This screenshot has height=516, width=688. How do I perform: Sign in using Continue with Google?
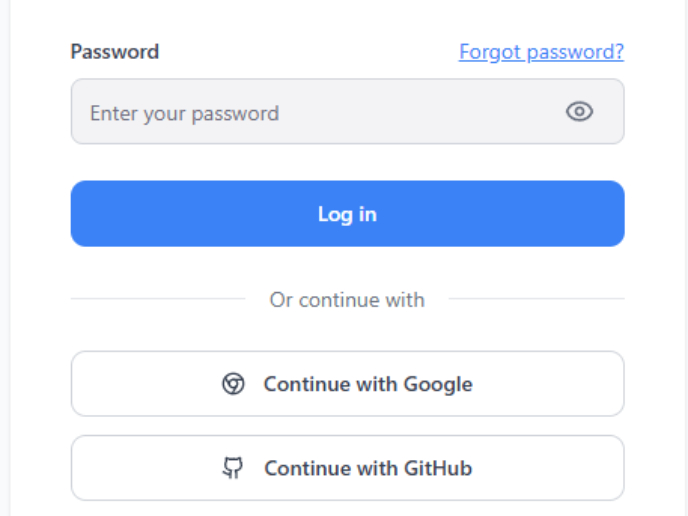[347, 384]
